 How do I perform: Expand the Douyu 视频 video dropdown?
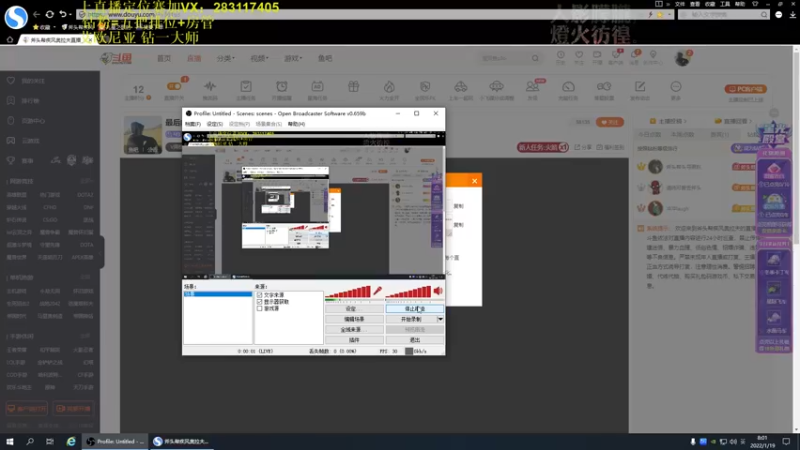(x=259, y=58)
